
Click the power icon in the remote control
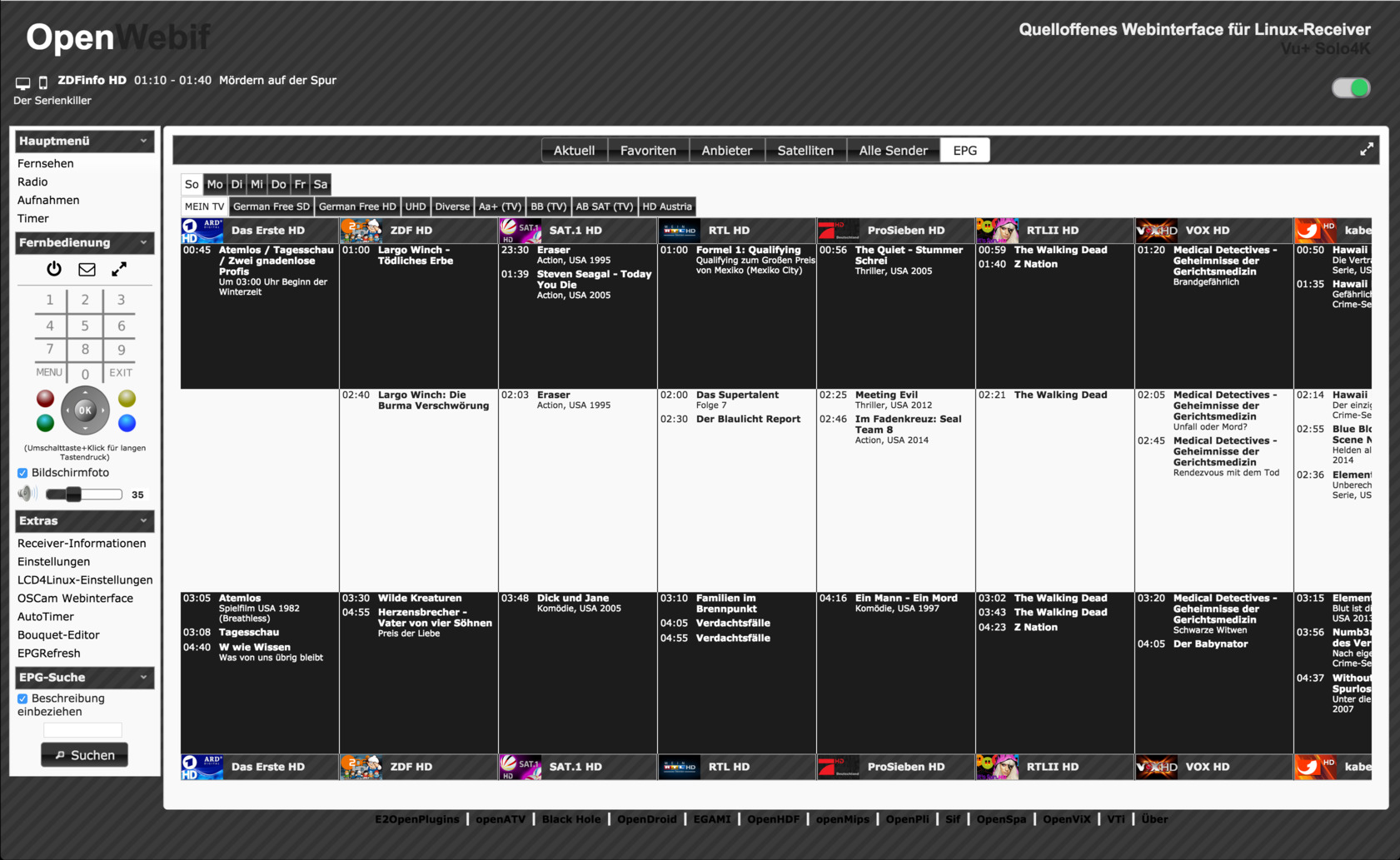point(54,269)
